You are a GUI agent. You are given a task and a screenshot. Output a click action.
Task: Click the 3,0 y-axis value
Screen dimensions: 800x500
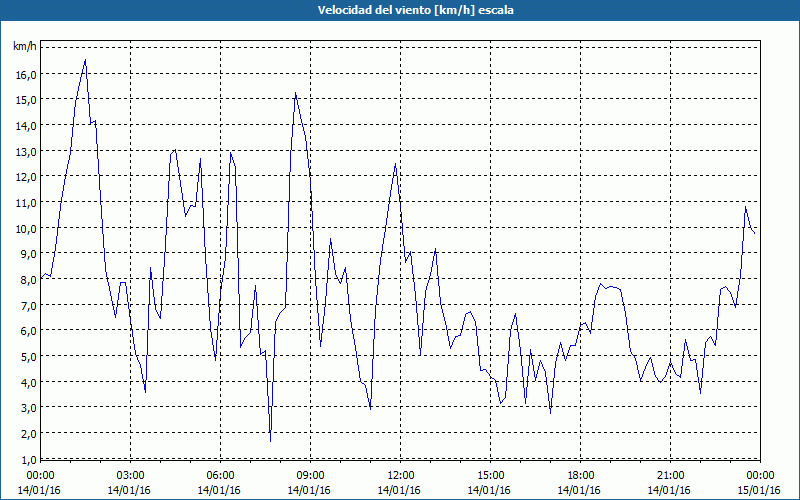click(29, 408)
